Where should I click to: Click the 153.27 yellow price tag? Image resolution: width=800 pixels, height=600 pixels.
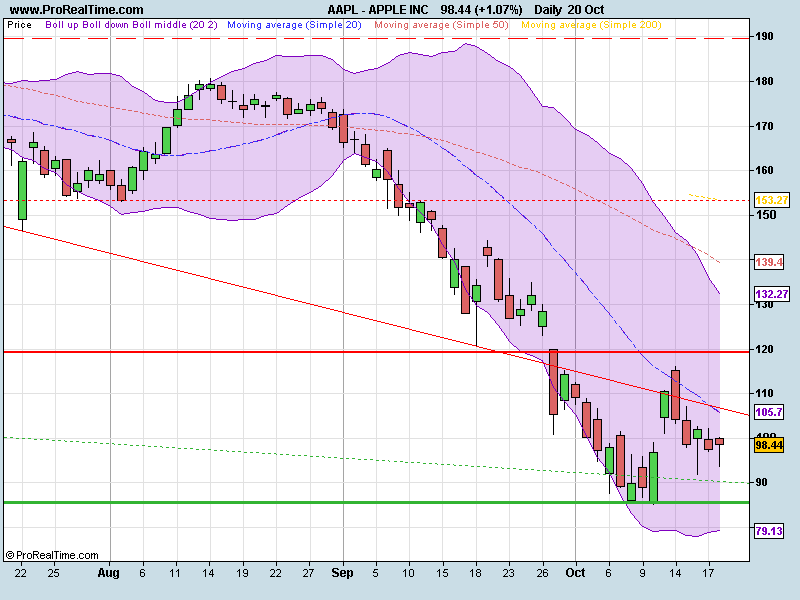(x=771, y=200)
